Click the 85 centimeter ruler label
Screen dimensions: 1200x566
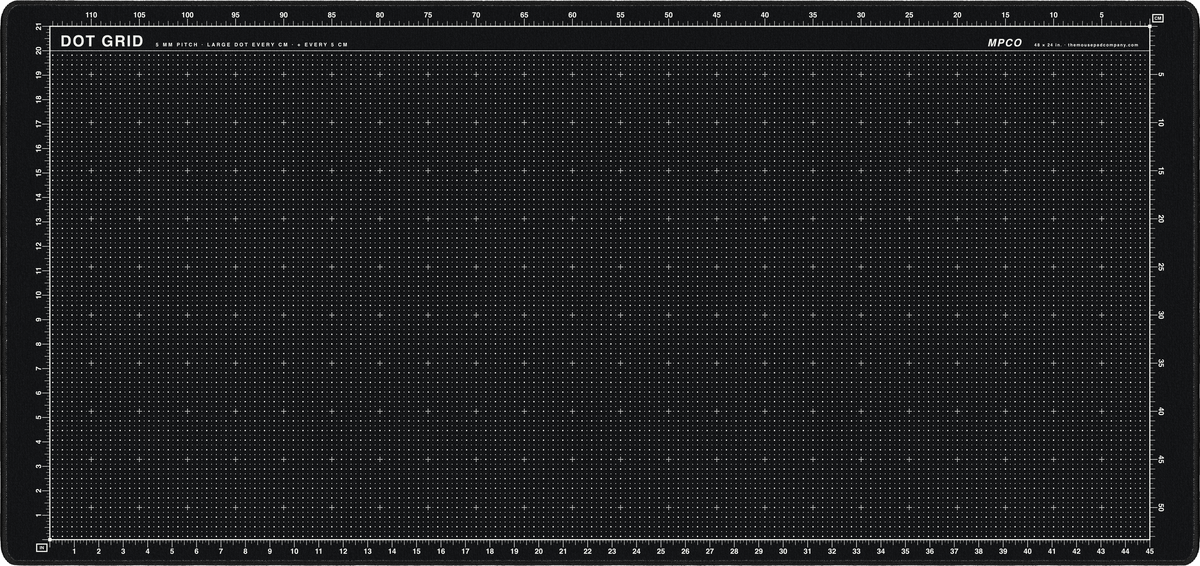[332, 15]
